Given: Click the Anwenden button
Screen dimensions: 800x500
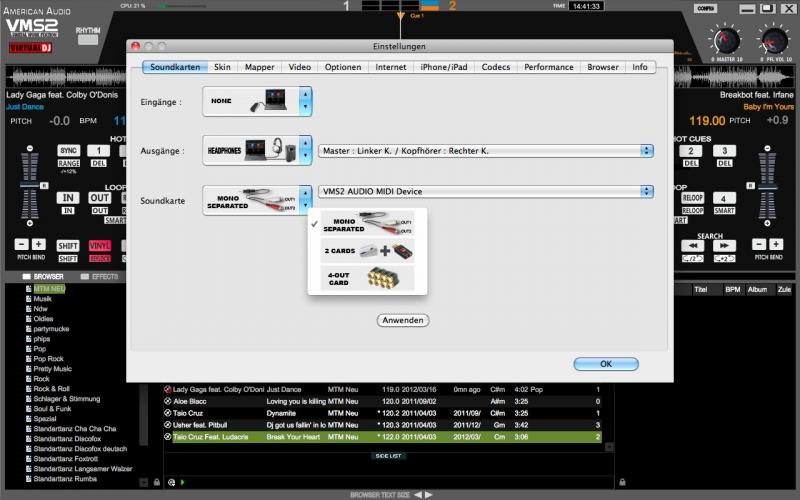Looking at the screenshot, I should [403, 321].
